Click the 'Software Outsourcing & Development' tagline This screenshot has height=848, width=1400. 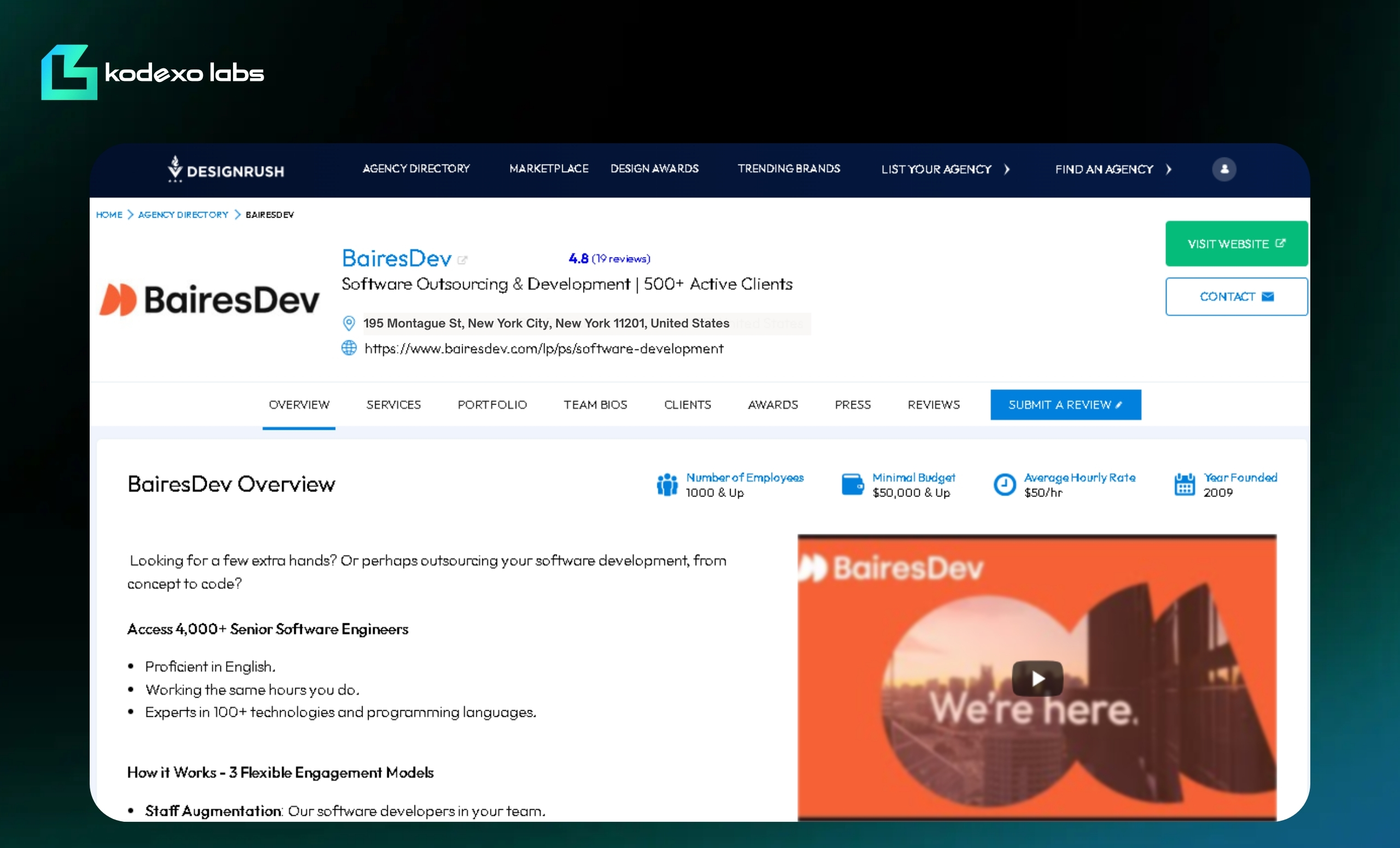567,284
